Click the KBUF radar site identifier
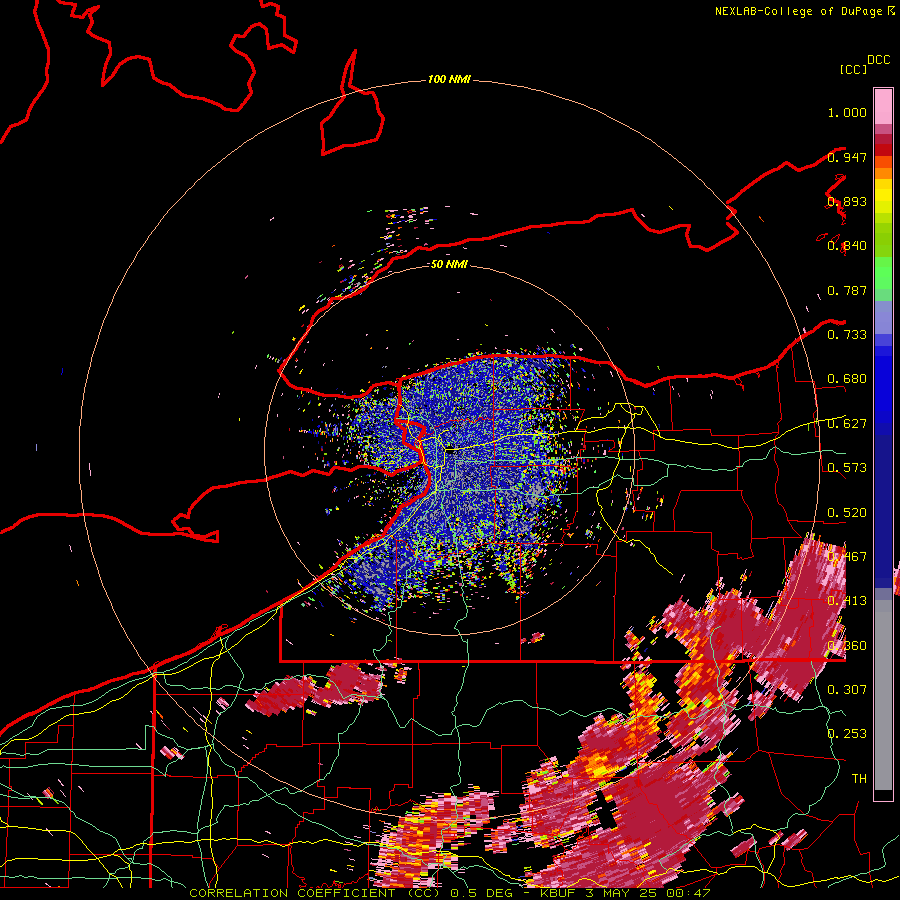Image resolution: width=900 pixels, height=900 pixels. [x=560, y=893]
